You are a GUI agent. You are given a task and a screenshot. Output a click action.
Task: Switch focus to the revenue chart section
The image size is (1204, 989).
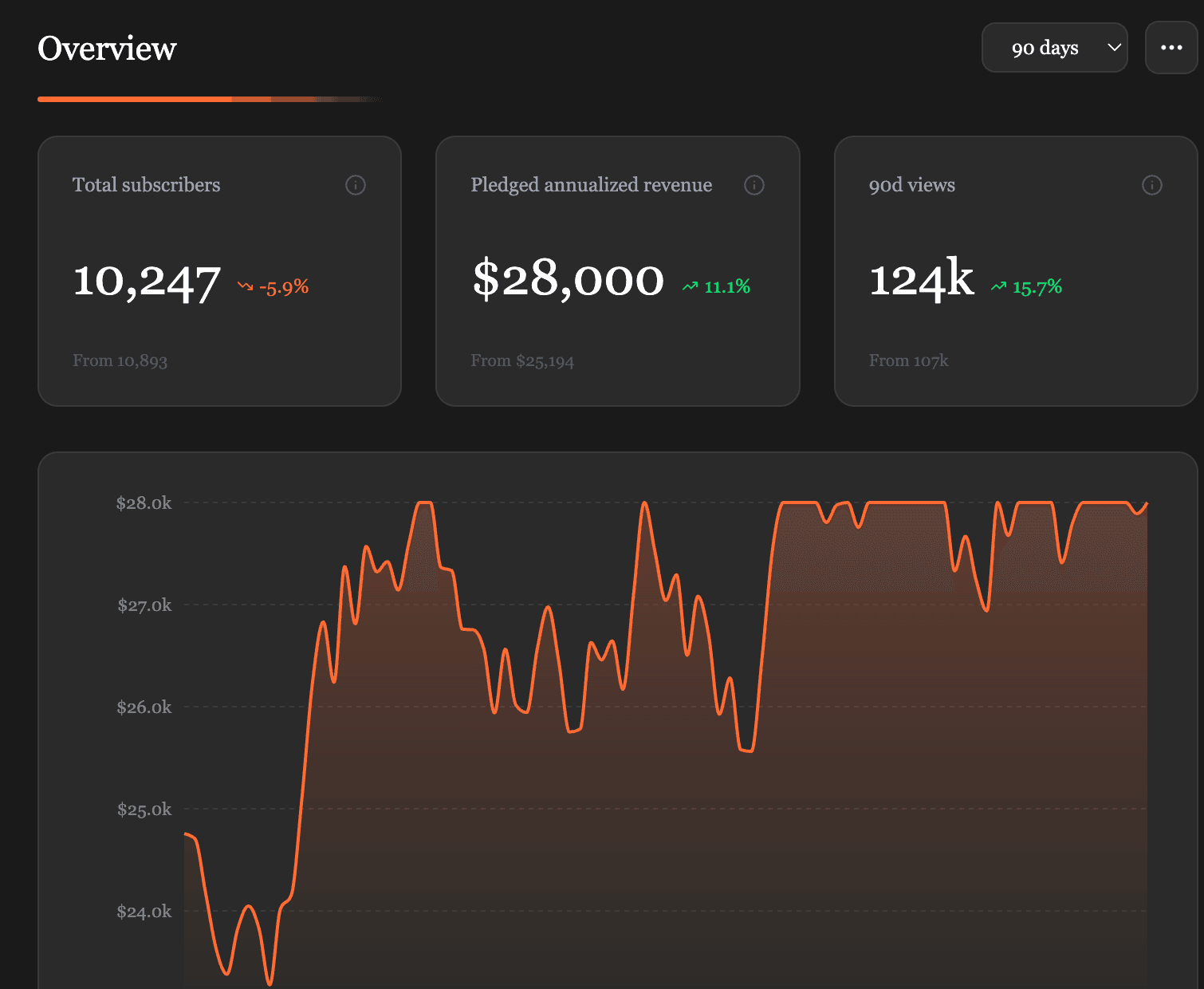pyautogui.click(x=618, y=718)
